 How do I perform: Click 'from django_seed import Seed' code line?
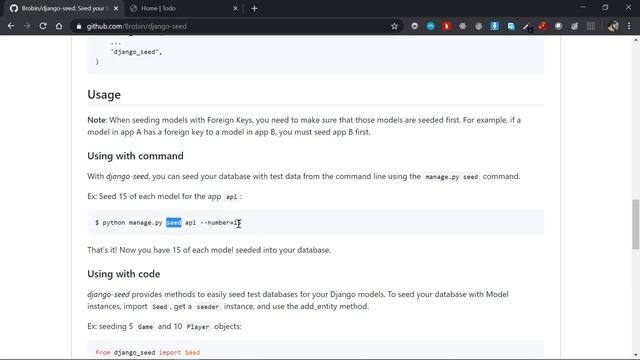pyautogui.click(x=148, y=353)
